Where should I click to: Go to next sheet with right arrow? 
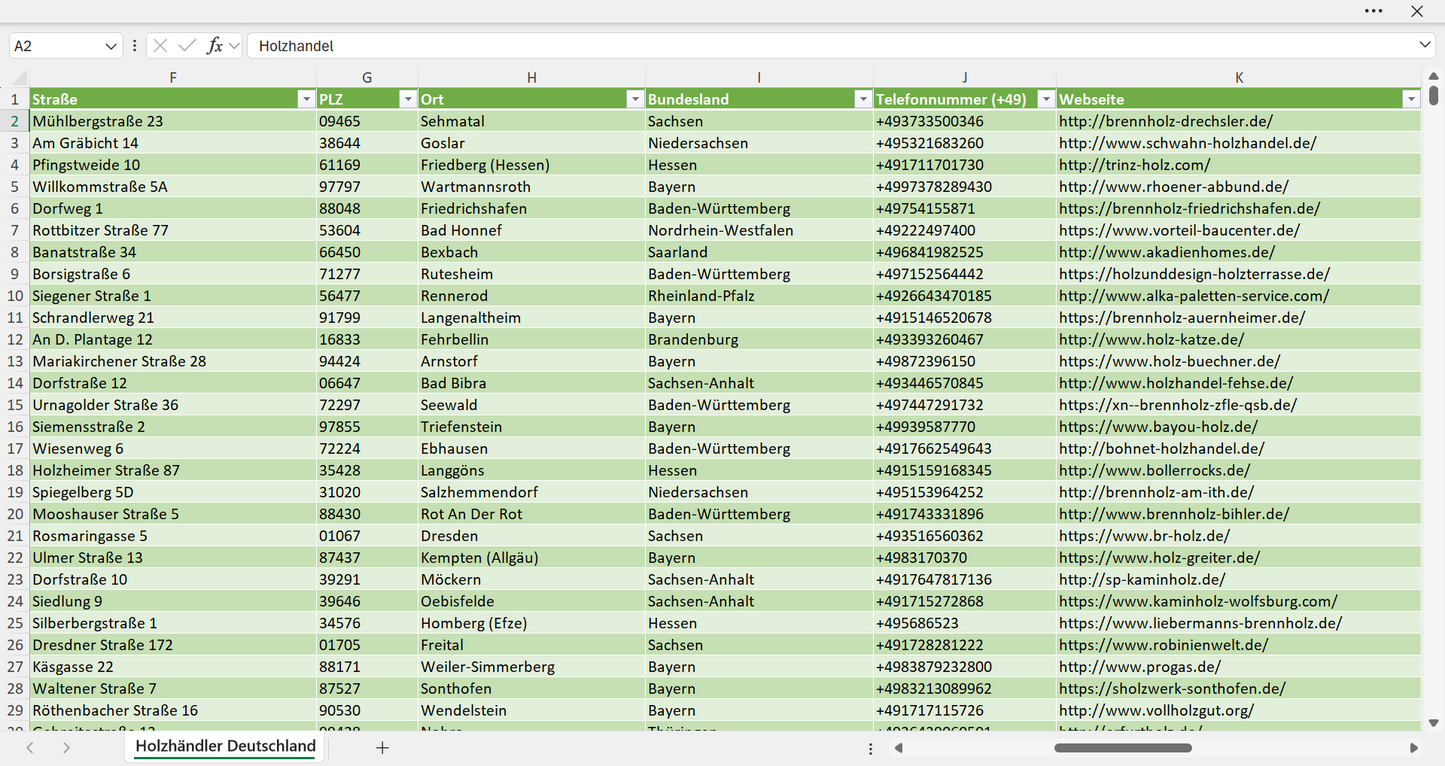pyautogui.click(x=66, y=748)
